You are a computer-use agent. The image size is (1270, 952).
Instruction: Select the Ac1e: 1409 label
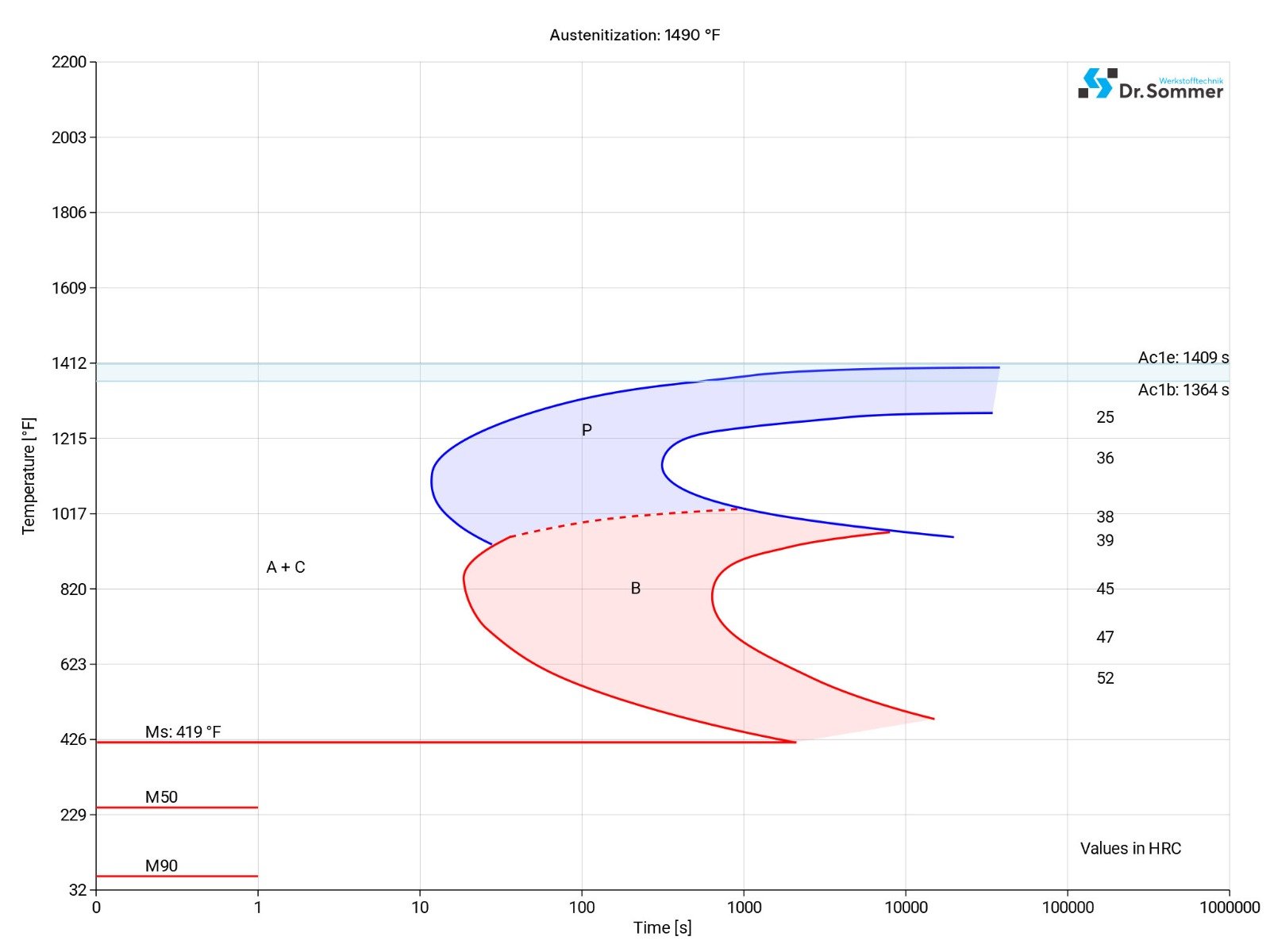coord(1183,358)
